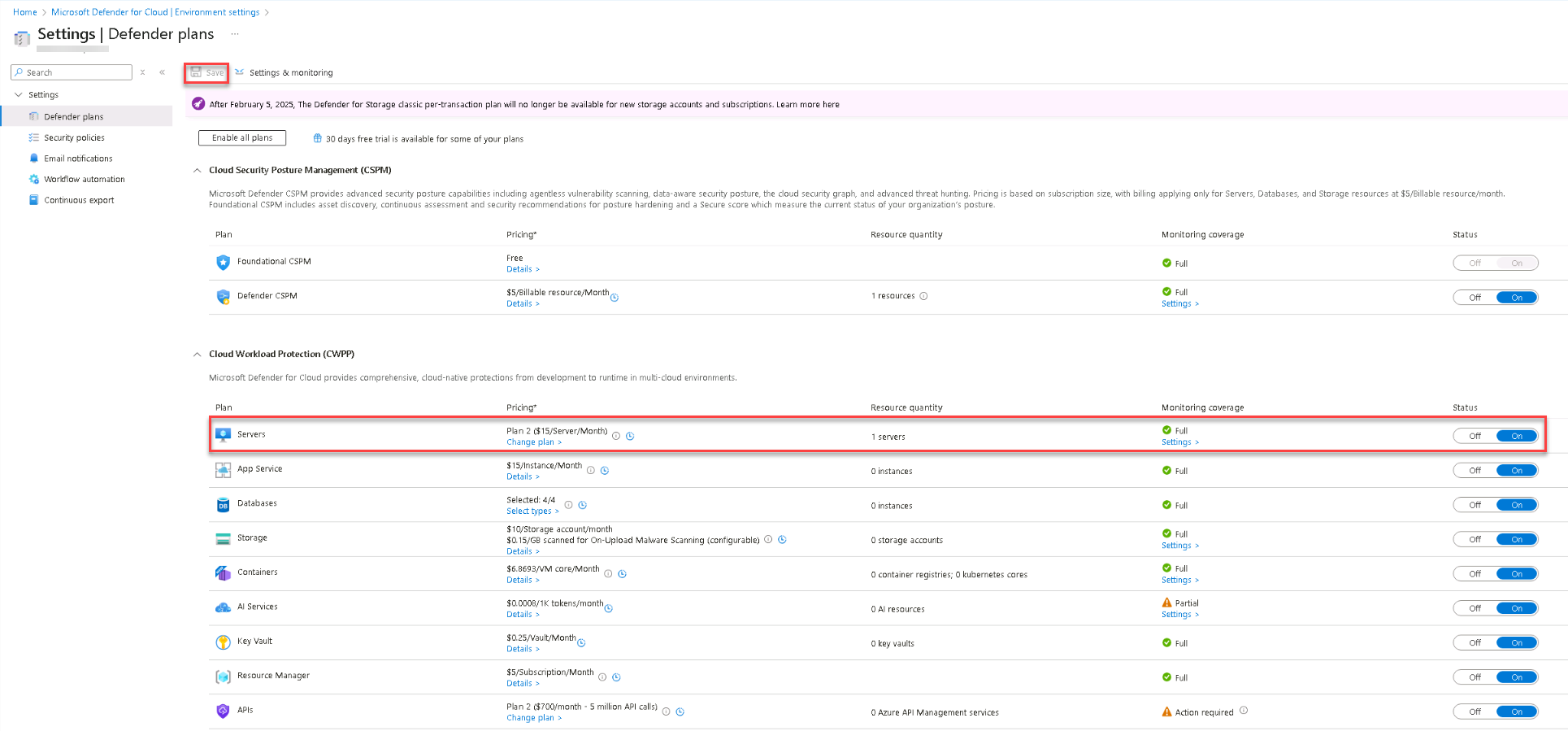Image resolution: width=1568 pixels, height=731 pixels.
Task: Click the Databases plan icon
Action: 223,505
